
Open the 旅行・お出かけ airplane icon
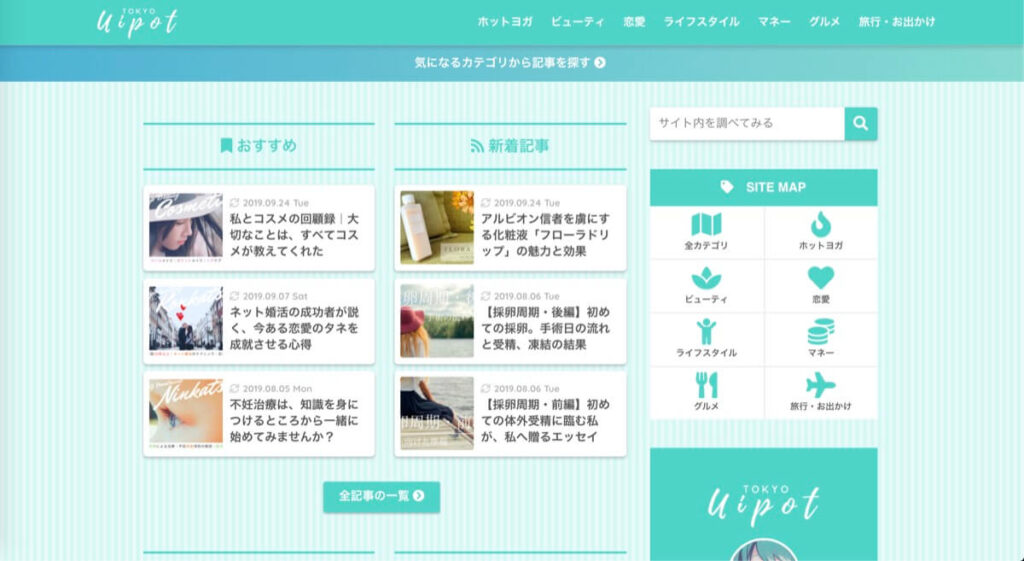821,385
